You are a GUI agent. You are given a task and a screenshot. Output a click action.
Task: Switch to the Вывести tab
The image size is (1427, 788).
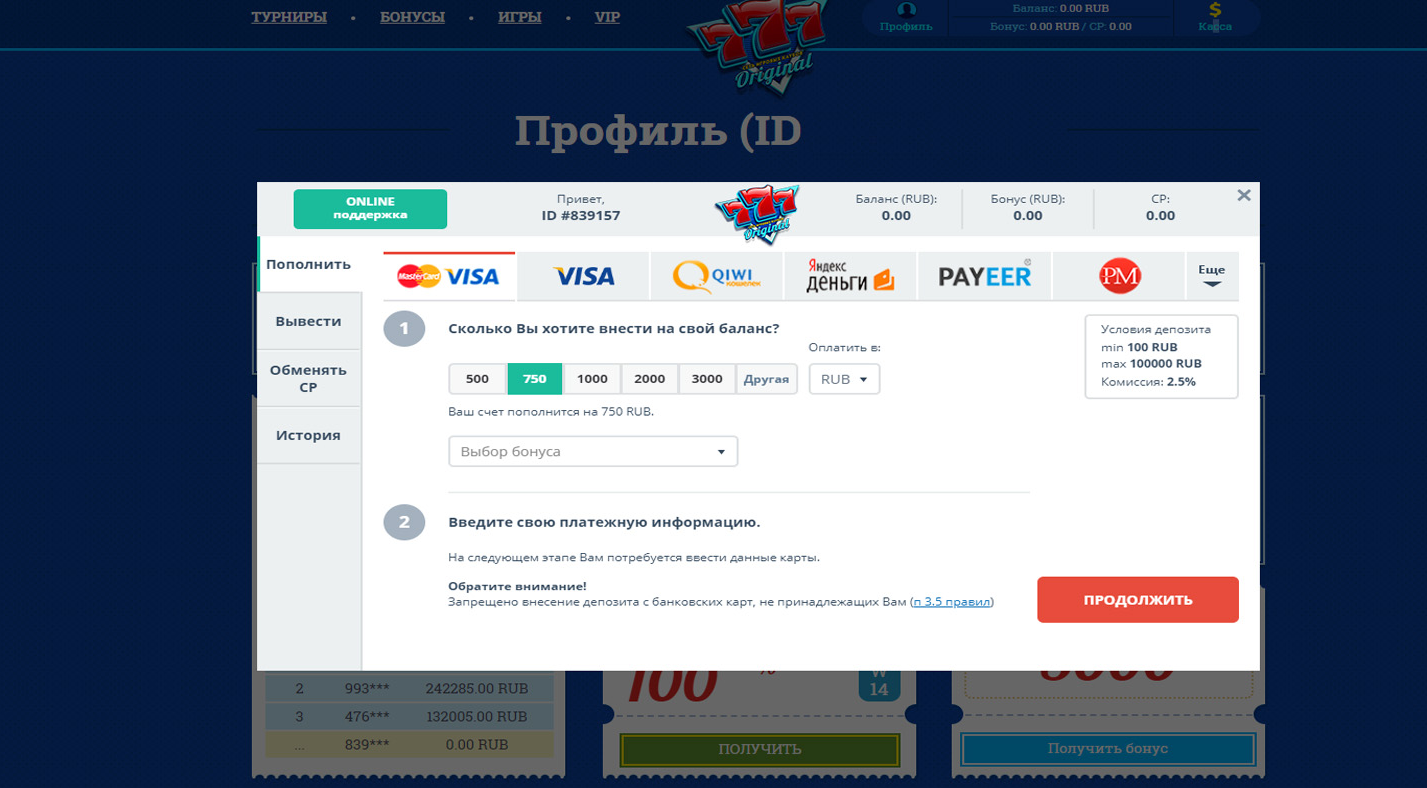point(309,321)
